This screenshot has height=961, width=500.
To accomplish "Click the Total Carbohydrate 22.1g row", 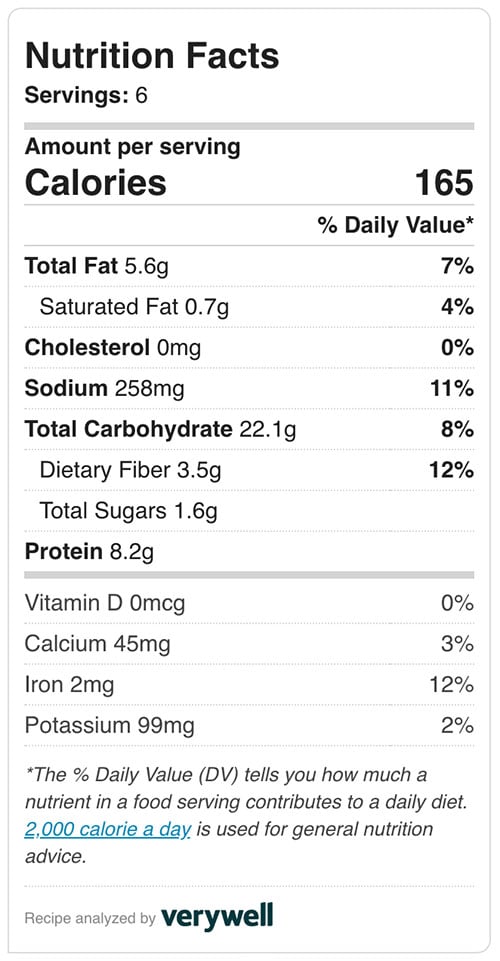I will [249, 429].
